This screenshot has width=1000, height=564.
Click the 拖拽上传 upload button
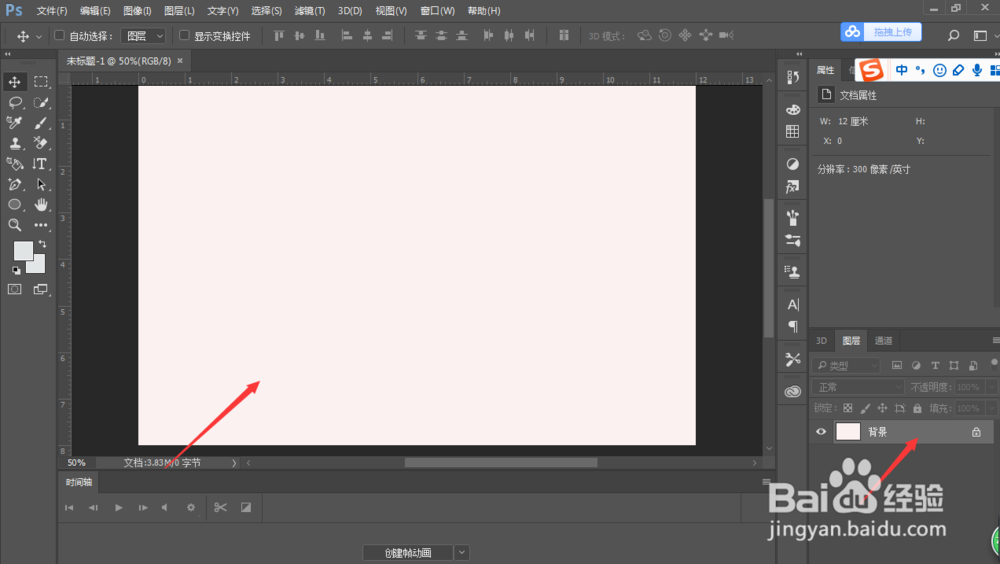tap(881, 32)
